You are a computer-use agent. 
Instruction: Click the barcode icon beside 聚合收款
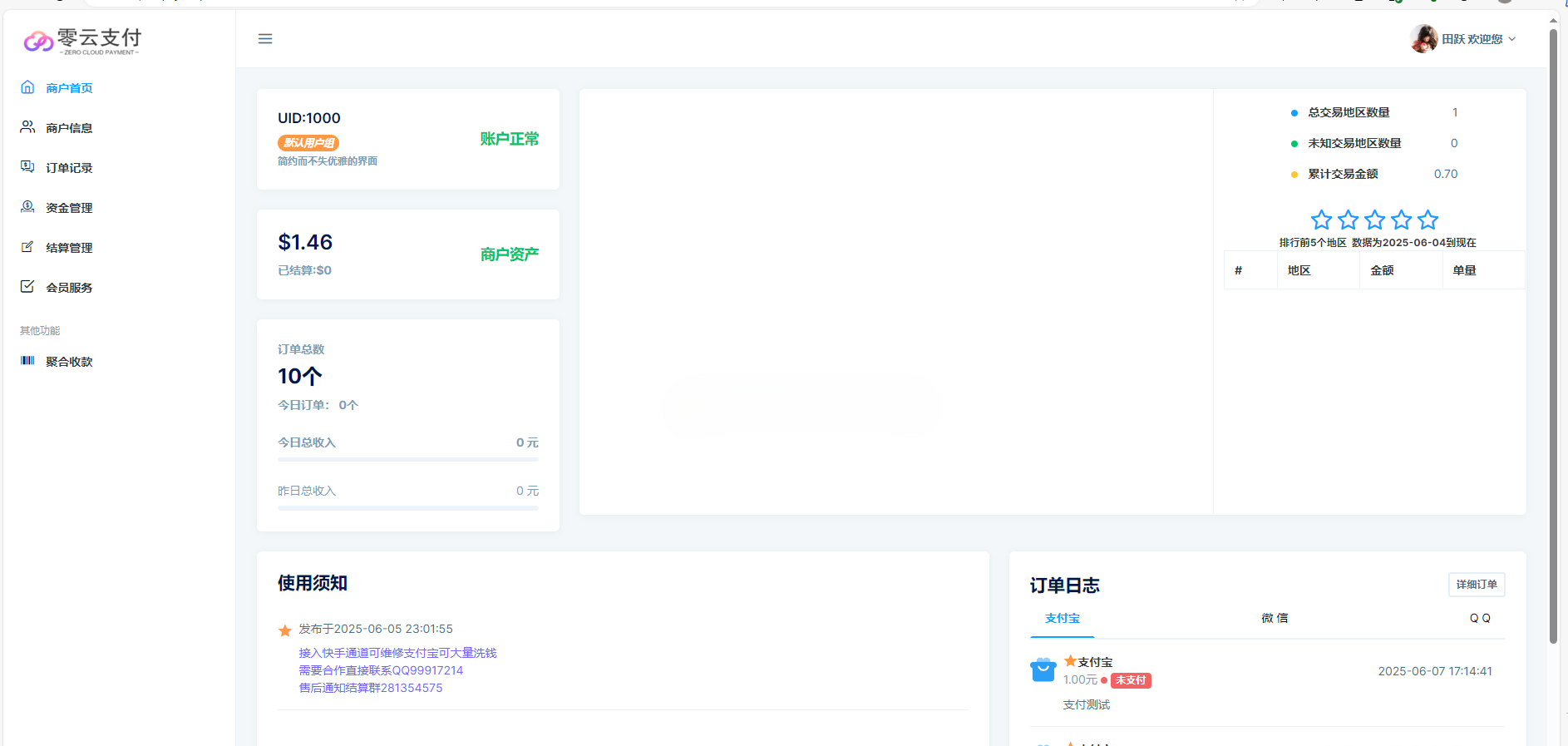[x=27, y=361]
